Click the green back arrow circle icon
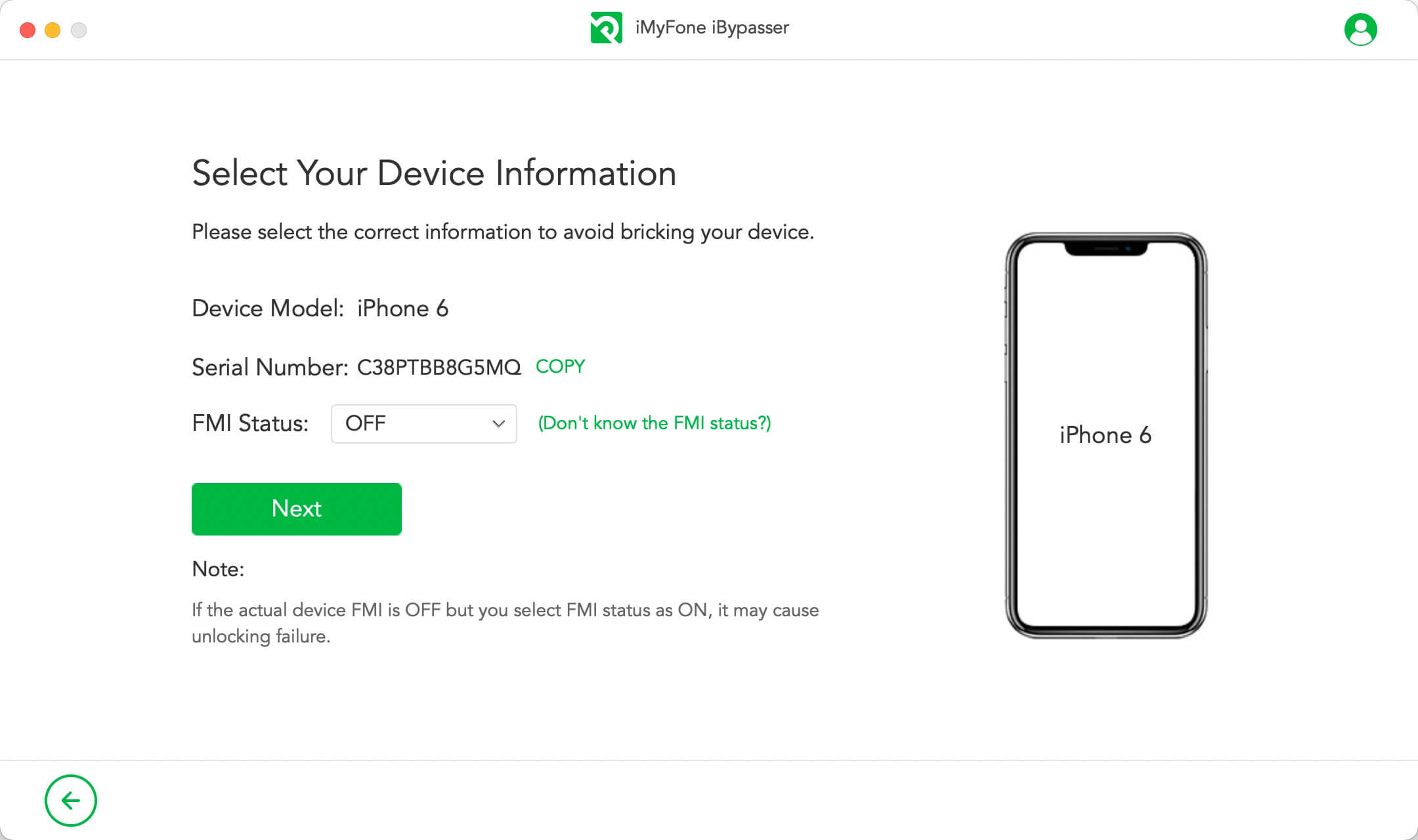 click(71, 801)
